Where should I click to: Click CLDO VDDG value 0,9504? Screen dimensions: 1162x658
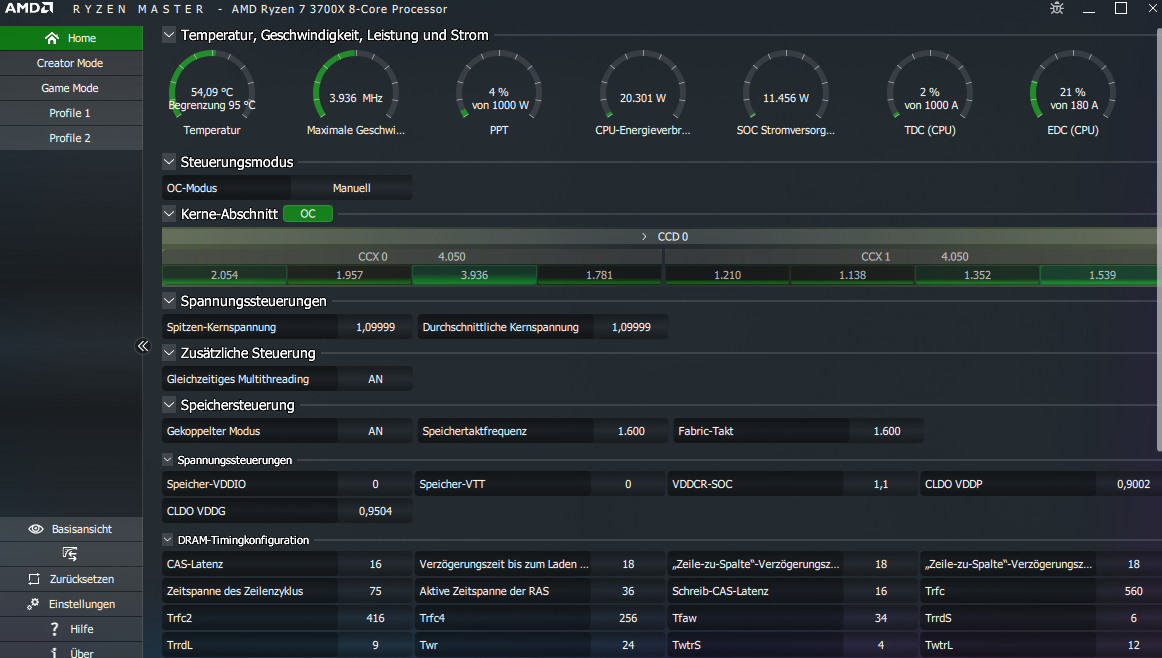[x=375, y=511]
